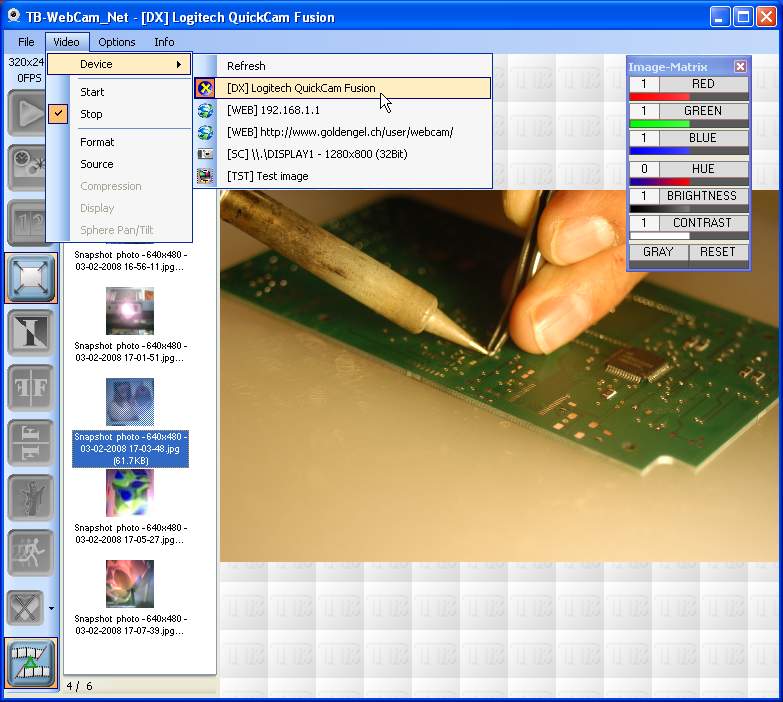The height and width of the screenshot is (702, 783).
Task: Select the fullscreen fit-to-window icon
Action: click(x=31, y=278)
